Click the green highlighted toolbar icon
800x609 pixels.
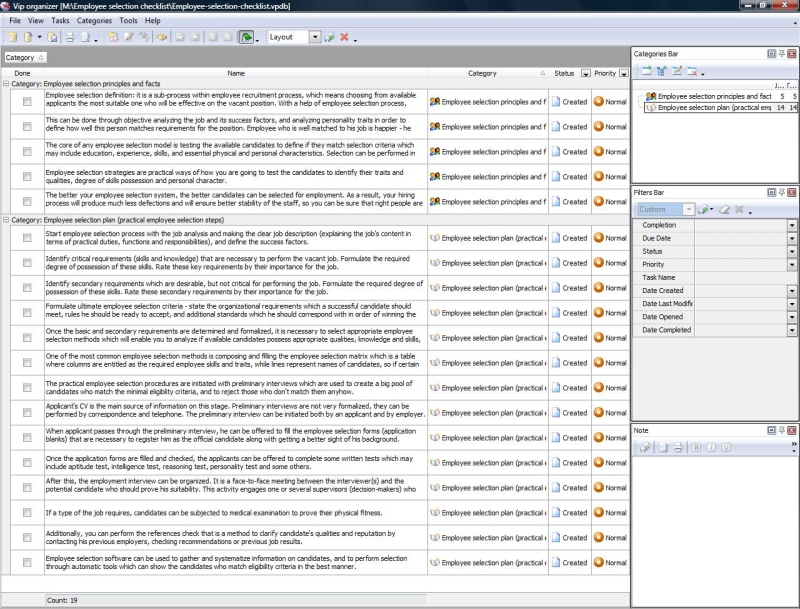coord(245,37)
